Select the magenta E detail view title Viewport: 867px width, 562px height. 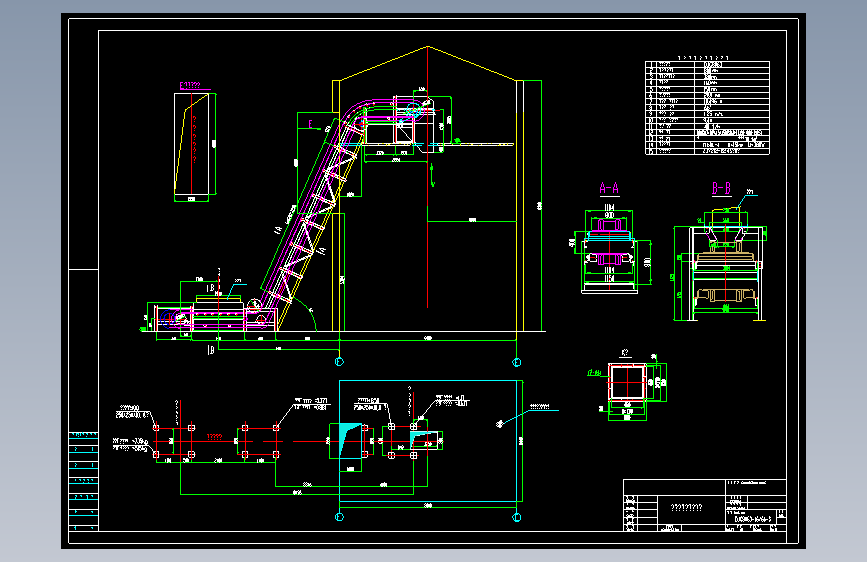[190, 85]
